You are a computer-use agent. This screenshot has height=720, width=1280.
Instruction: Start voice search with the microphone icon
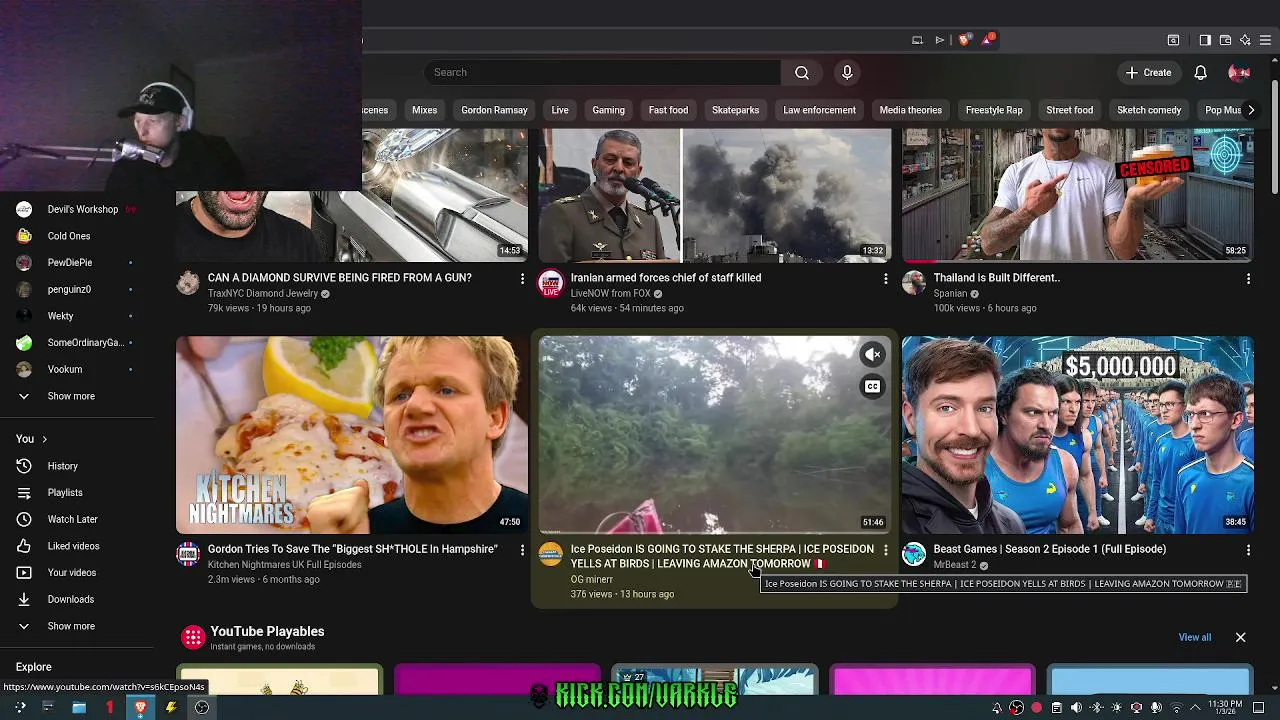pos(847,72)
